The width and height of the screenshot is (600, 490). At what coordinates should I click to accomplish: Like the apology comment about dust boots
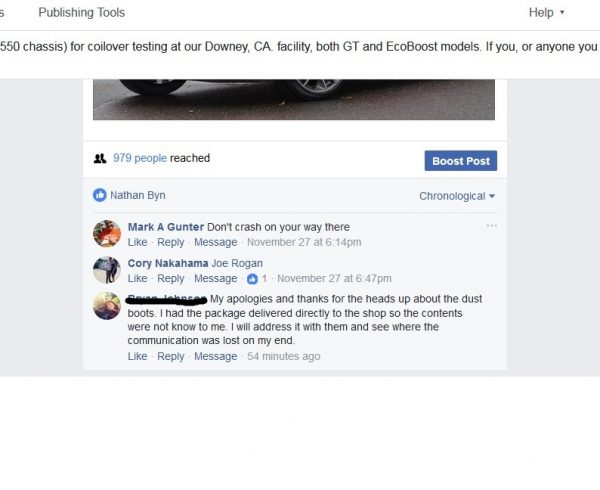(x=137, y=356)
